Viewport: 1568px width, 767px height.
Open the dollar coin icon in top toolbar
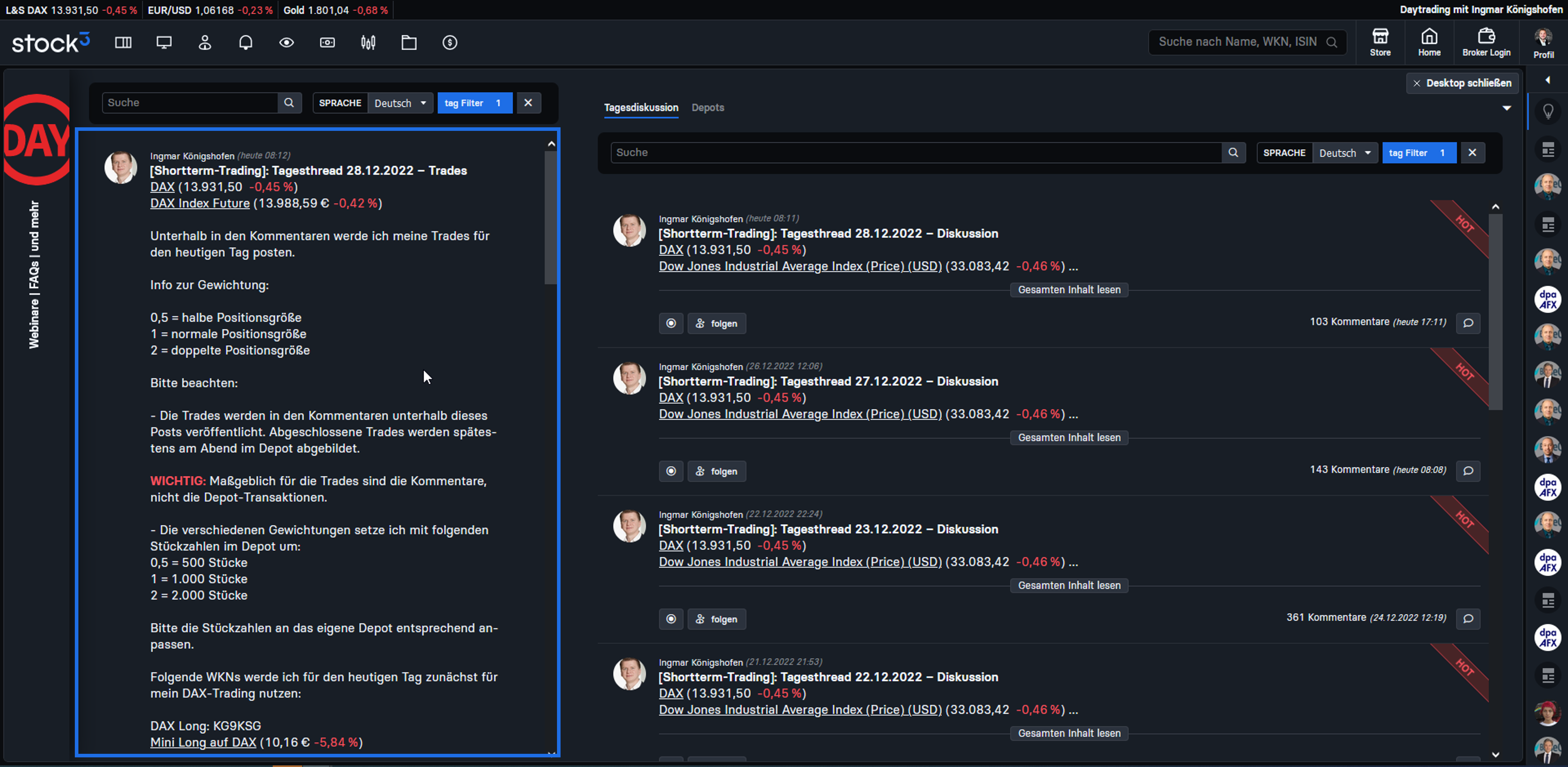point(450,43)
